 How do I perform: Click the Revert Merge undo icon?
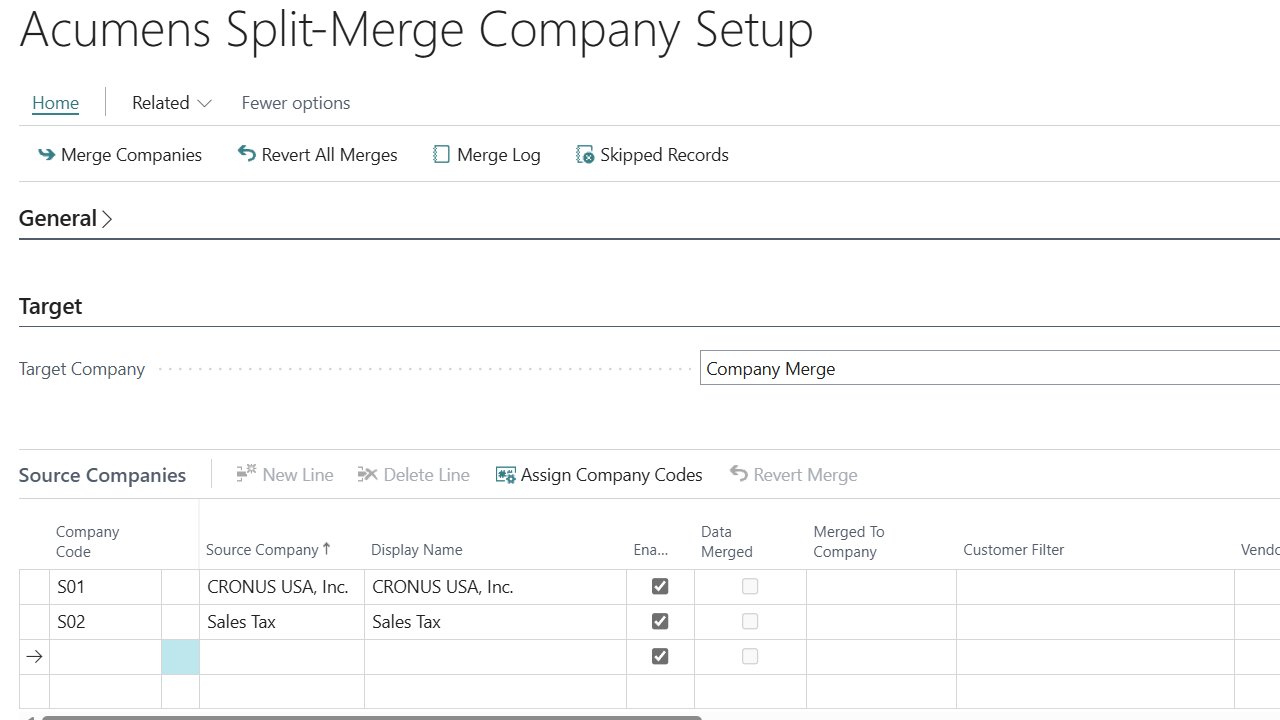pos(738,474)
